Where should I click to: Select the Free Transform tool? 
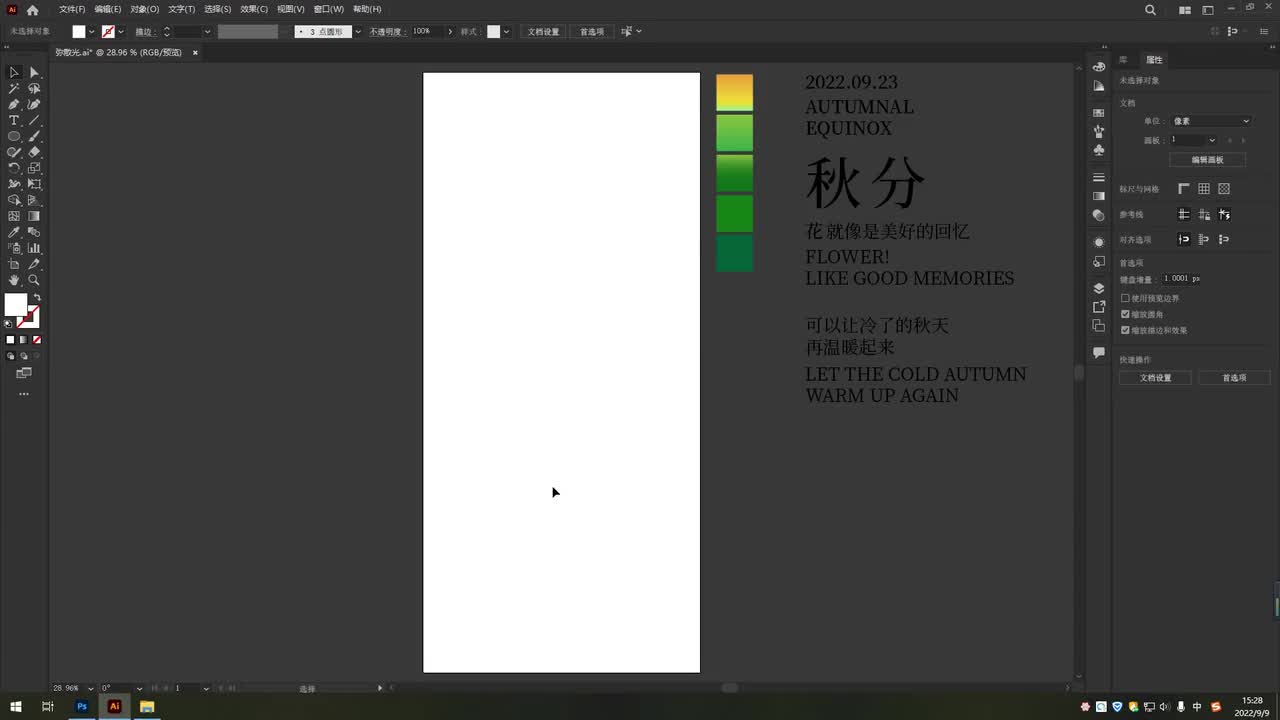pos(34,184)
